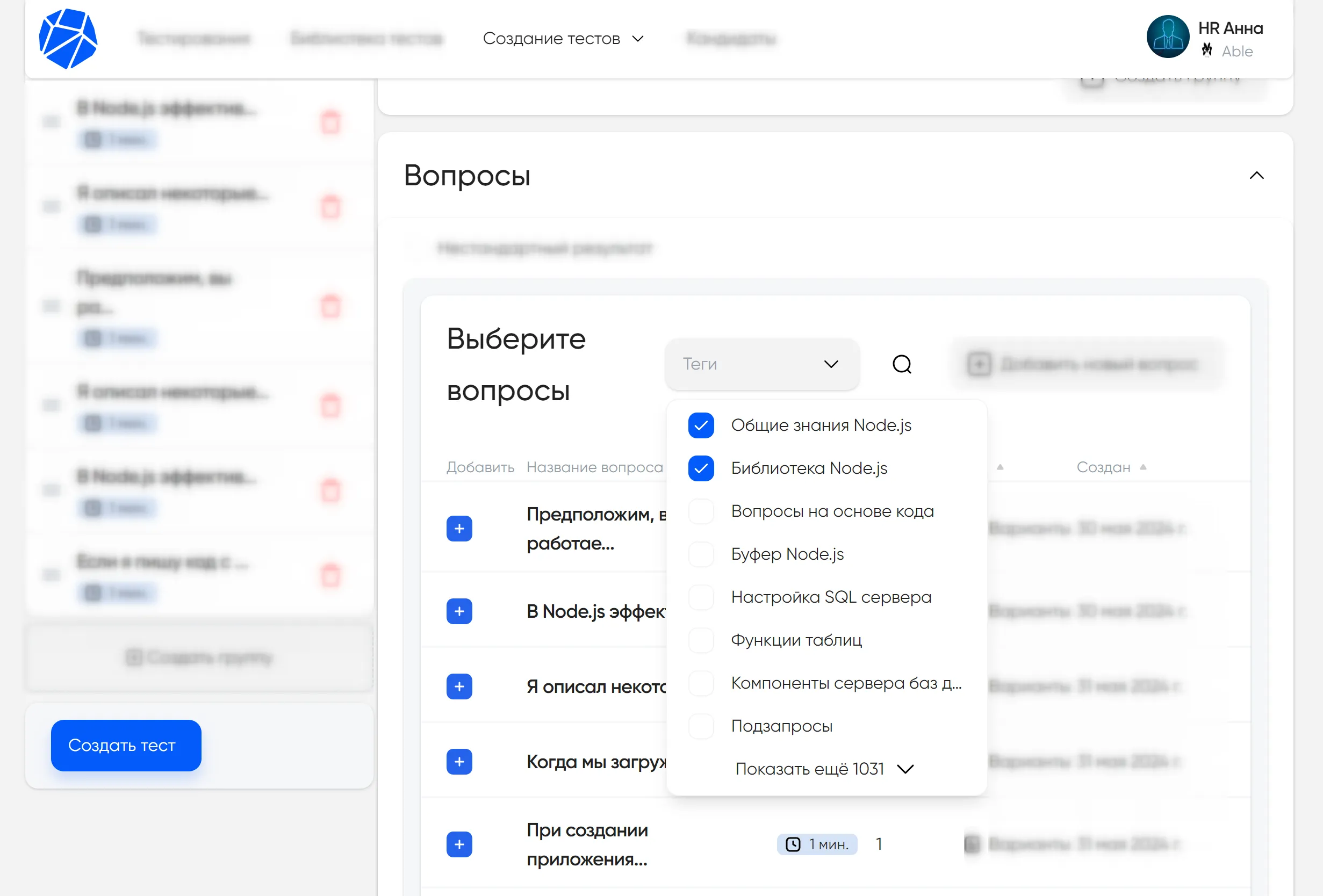Viewport: 1323px width, 896px height.
Task: Check the 'Буфер Node.js' tag
Action: click(x=701, y=554)
